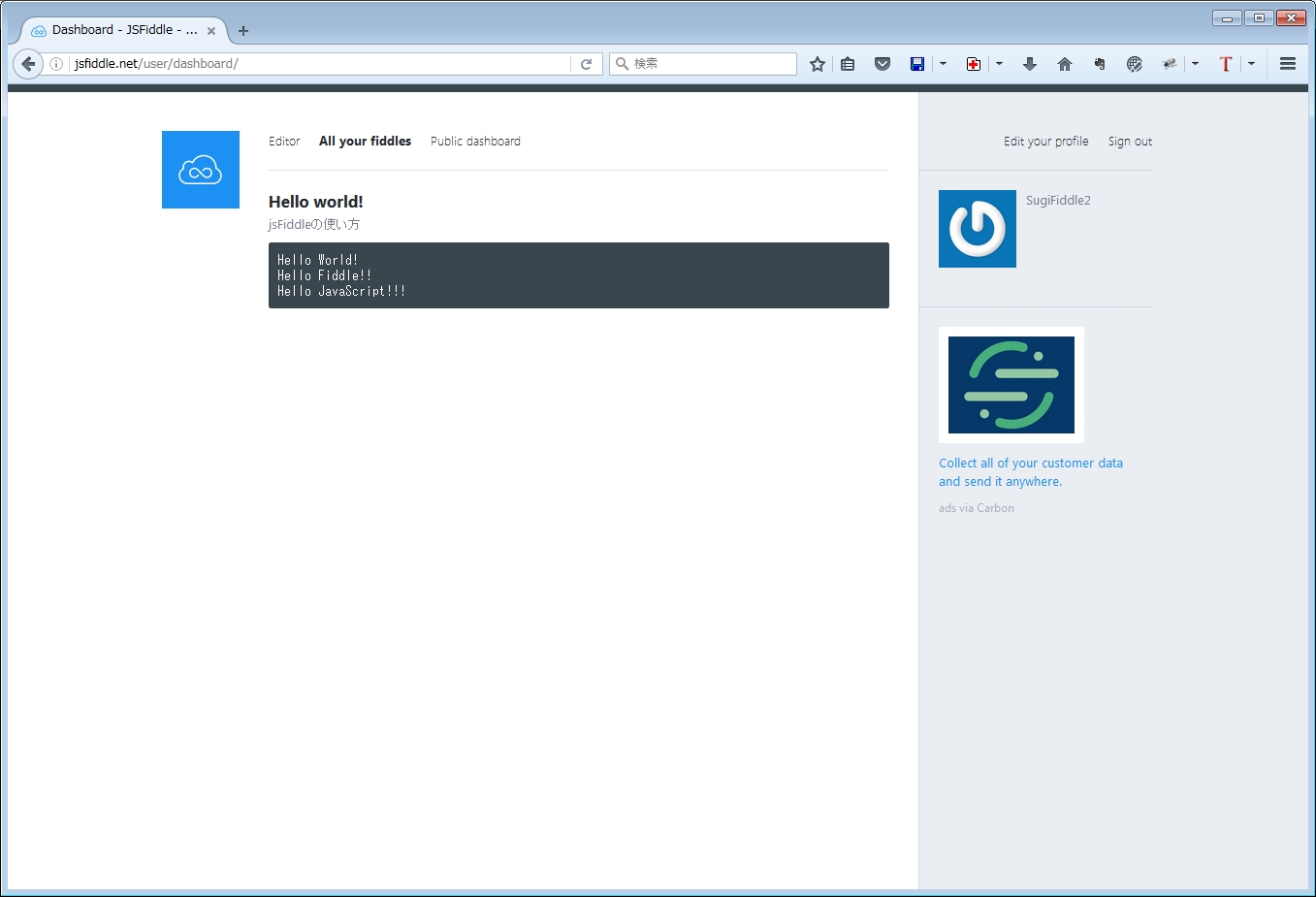
Task: Switch to the Editor tab
Action: coord(284,142)
